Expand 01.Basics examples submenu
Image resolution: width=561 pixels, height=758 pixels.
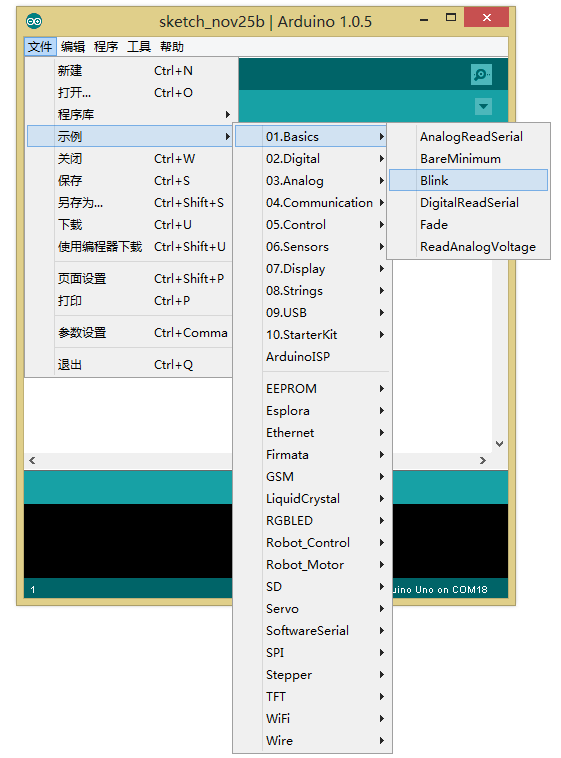pos(311,136)
